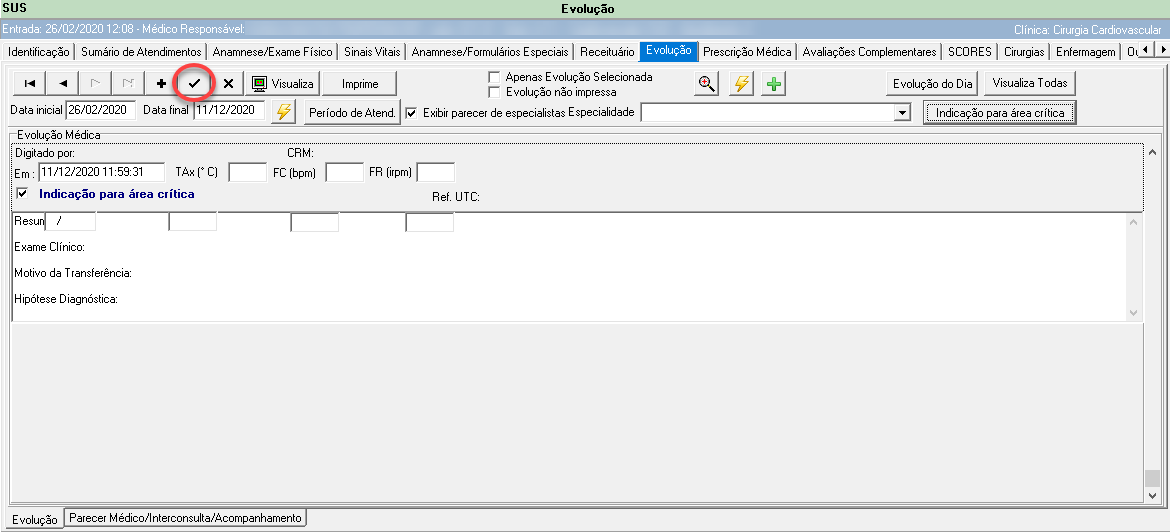Click the Em date-time field
Viewport: 1170px width, 532px height.
click(101, 172)
